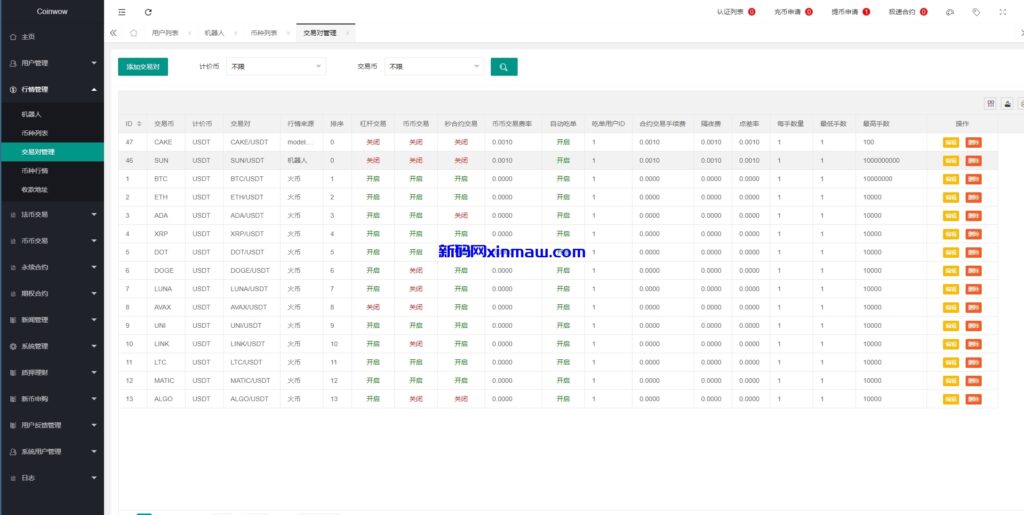Click the green search magnifier button
The width and height of the screenshot is (1024, 515).
[x=504, y=67]
